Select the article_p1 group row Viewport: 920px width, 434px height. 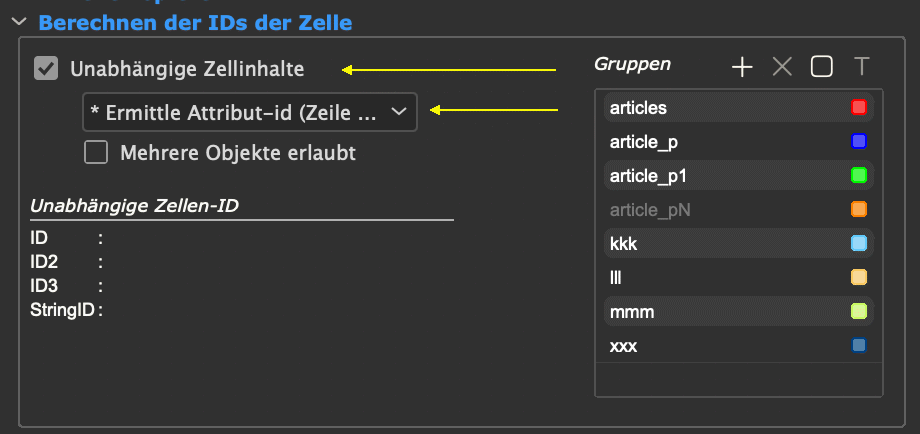point(739,175)
